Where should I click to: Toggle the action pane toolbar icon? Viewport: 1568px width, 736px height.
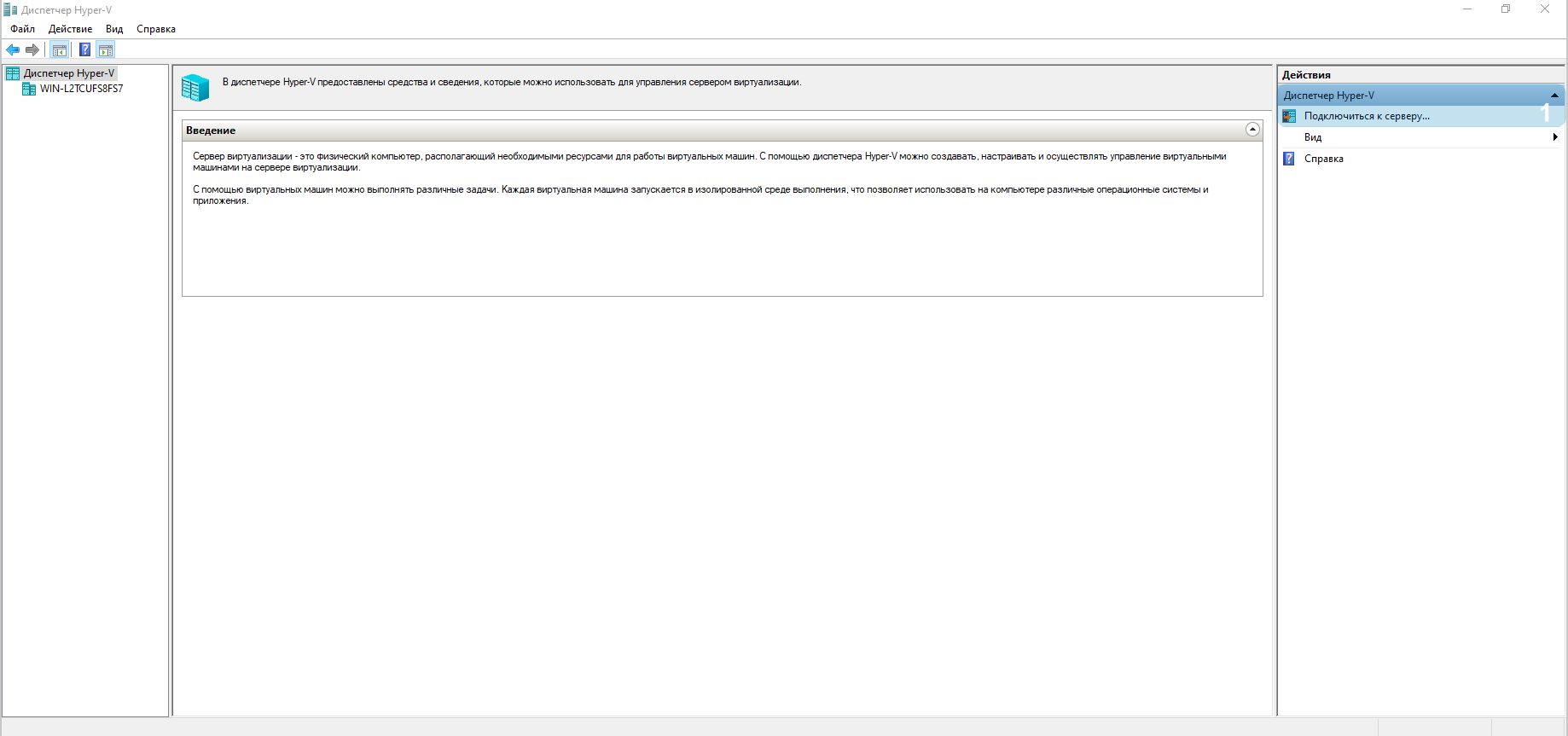106,49
